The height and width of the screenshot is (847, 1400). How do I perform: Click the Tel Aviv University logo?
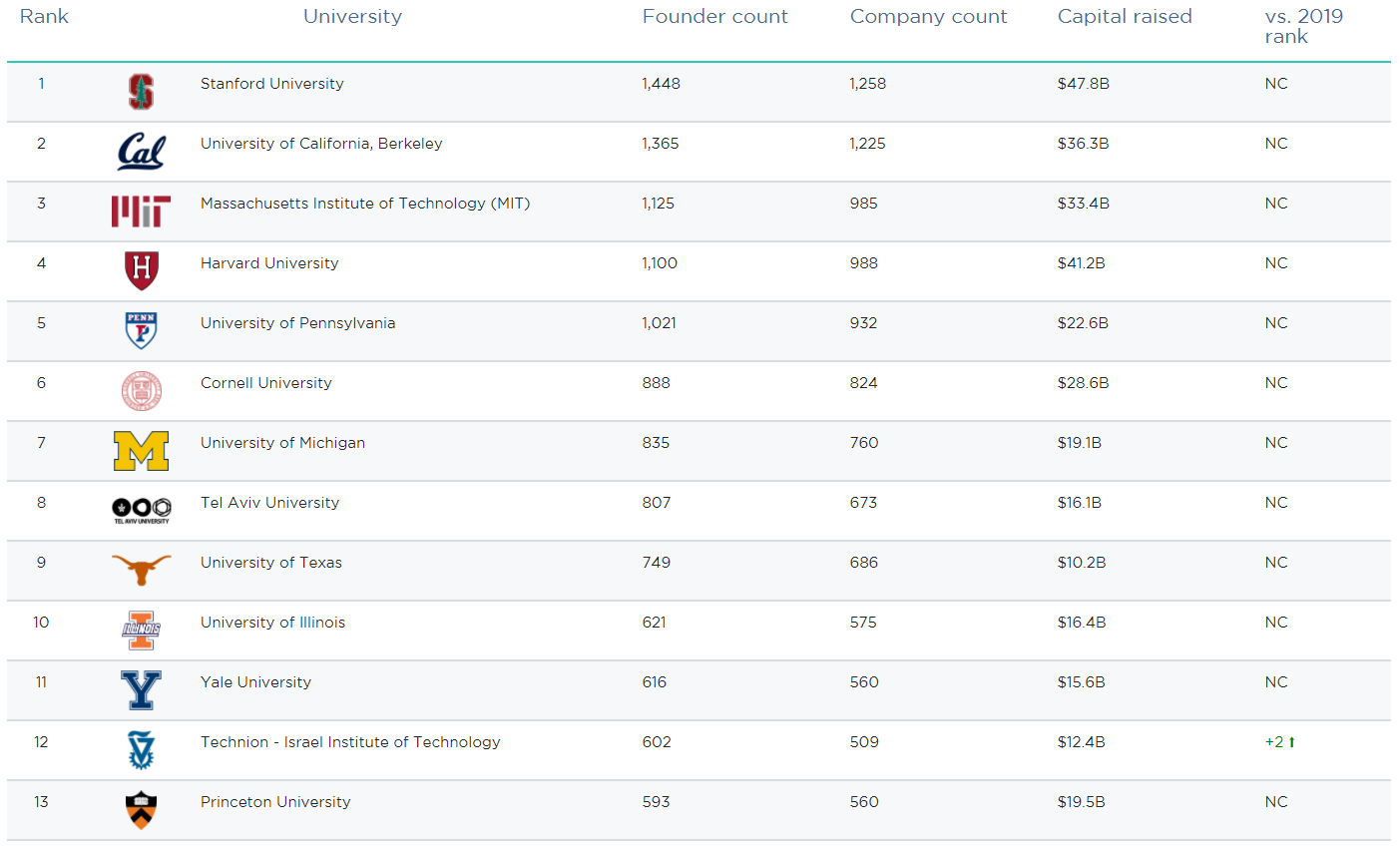pos(141,510)
